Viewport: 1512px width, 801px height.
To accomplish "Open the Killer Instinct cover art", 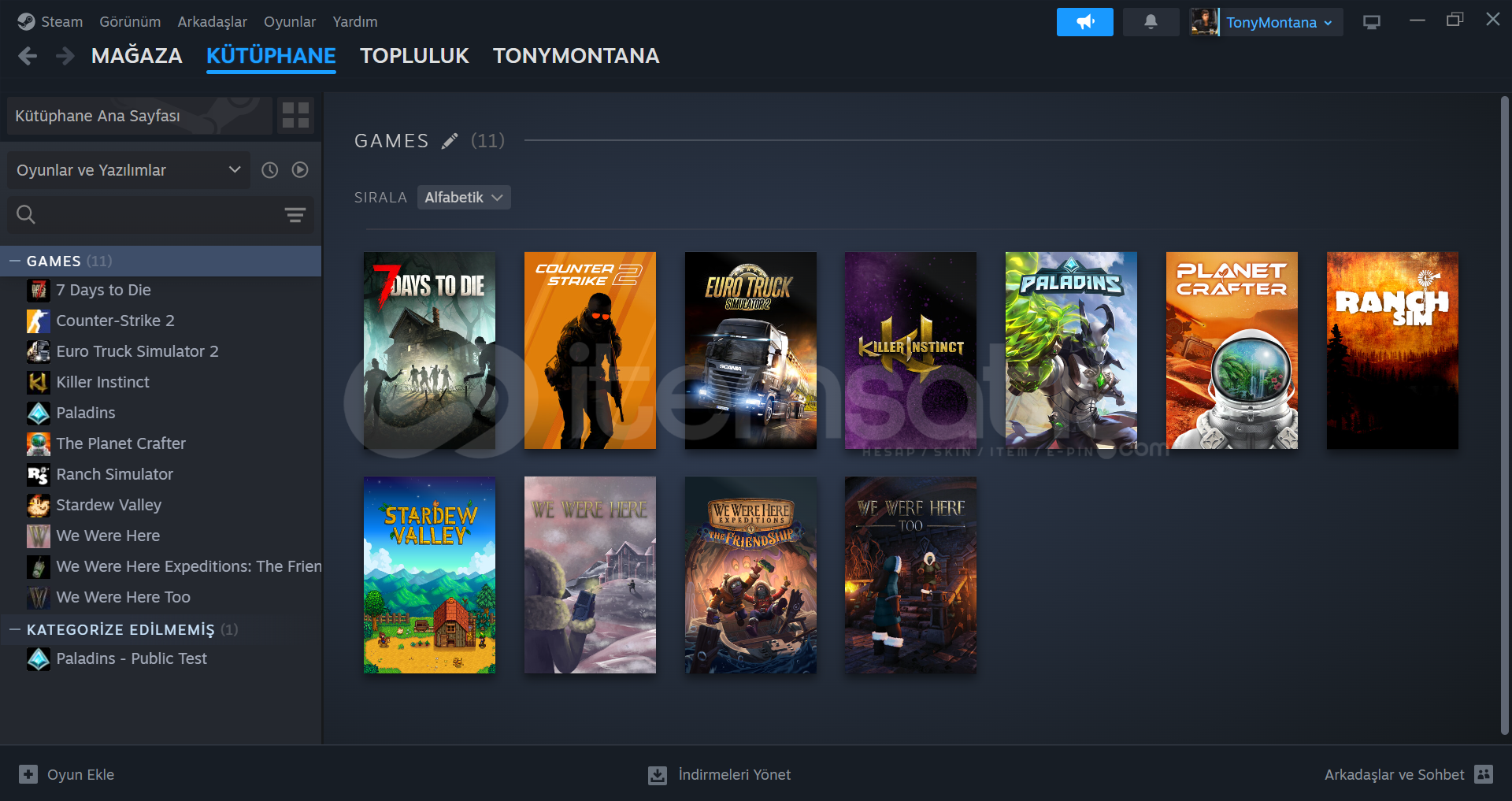I will (x=910, y=350).
